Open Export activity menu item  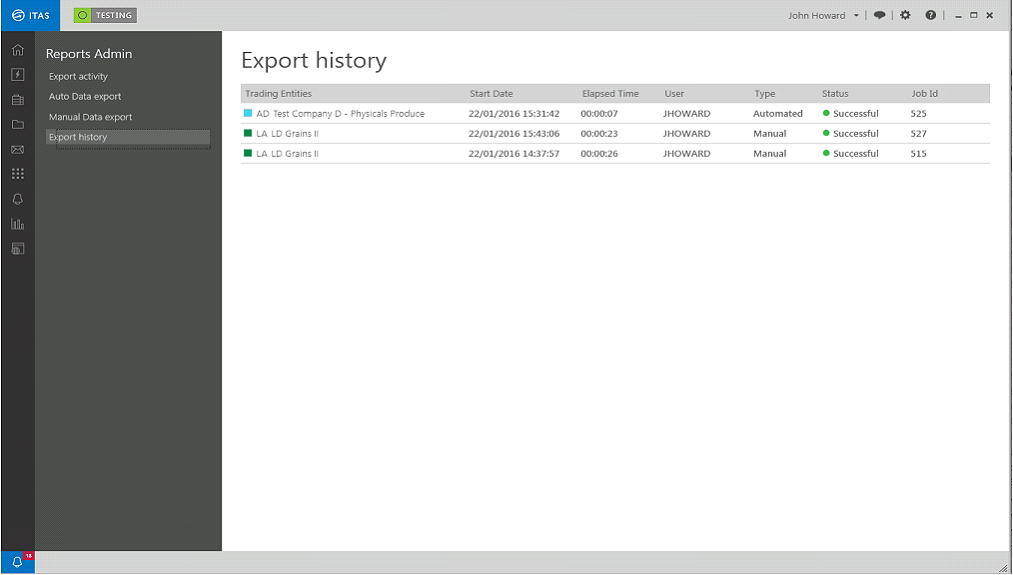78,76
